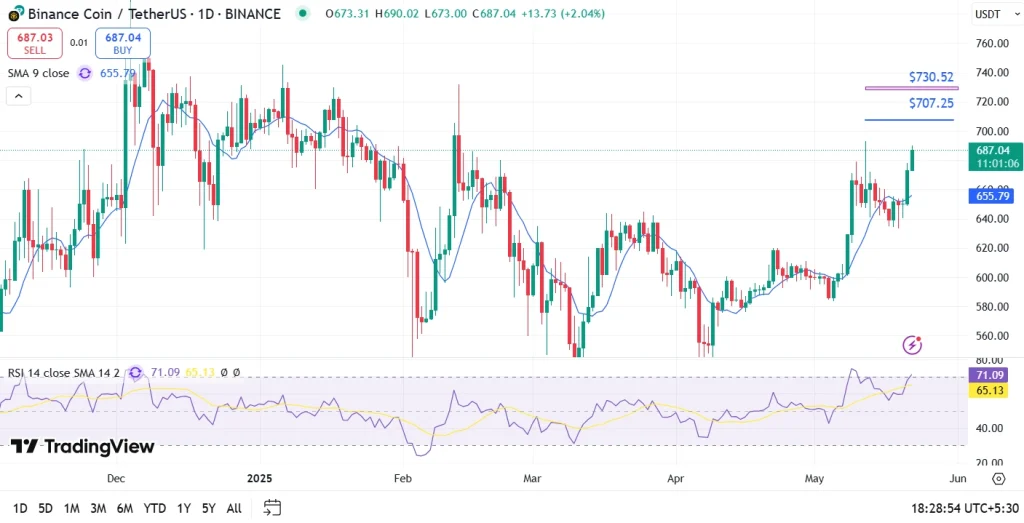This screenshot has height=523, width=1024.
Task: Click the May label on time axis
Action: (x=814, y=479)
